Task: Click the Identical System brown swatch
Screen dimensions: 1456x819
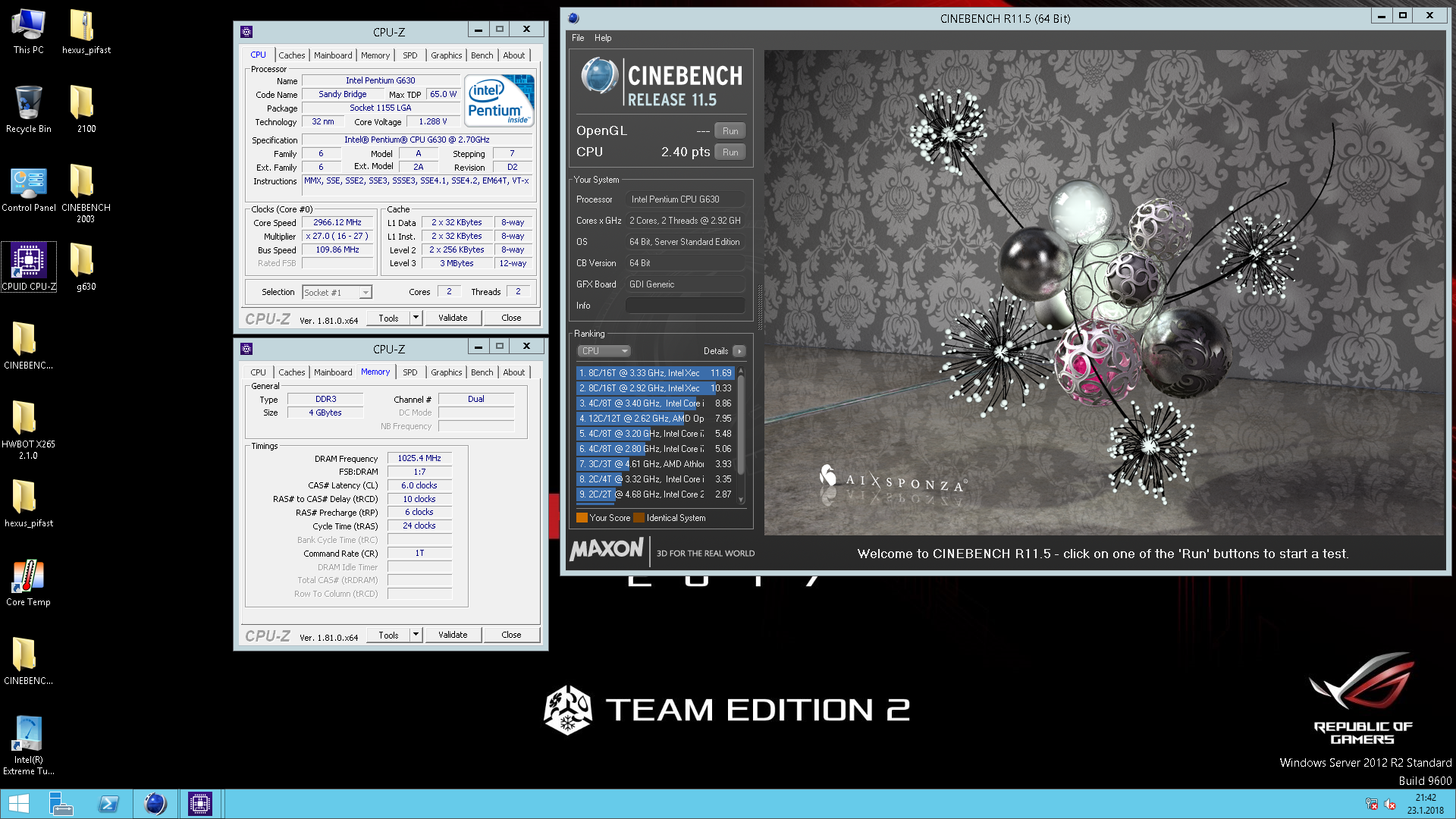Action: (x=639, y=518)
